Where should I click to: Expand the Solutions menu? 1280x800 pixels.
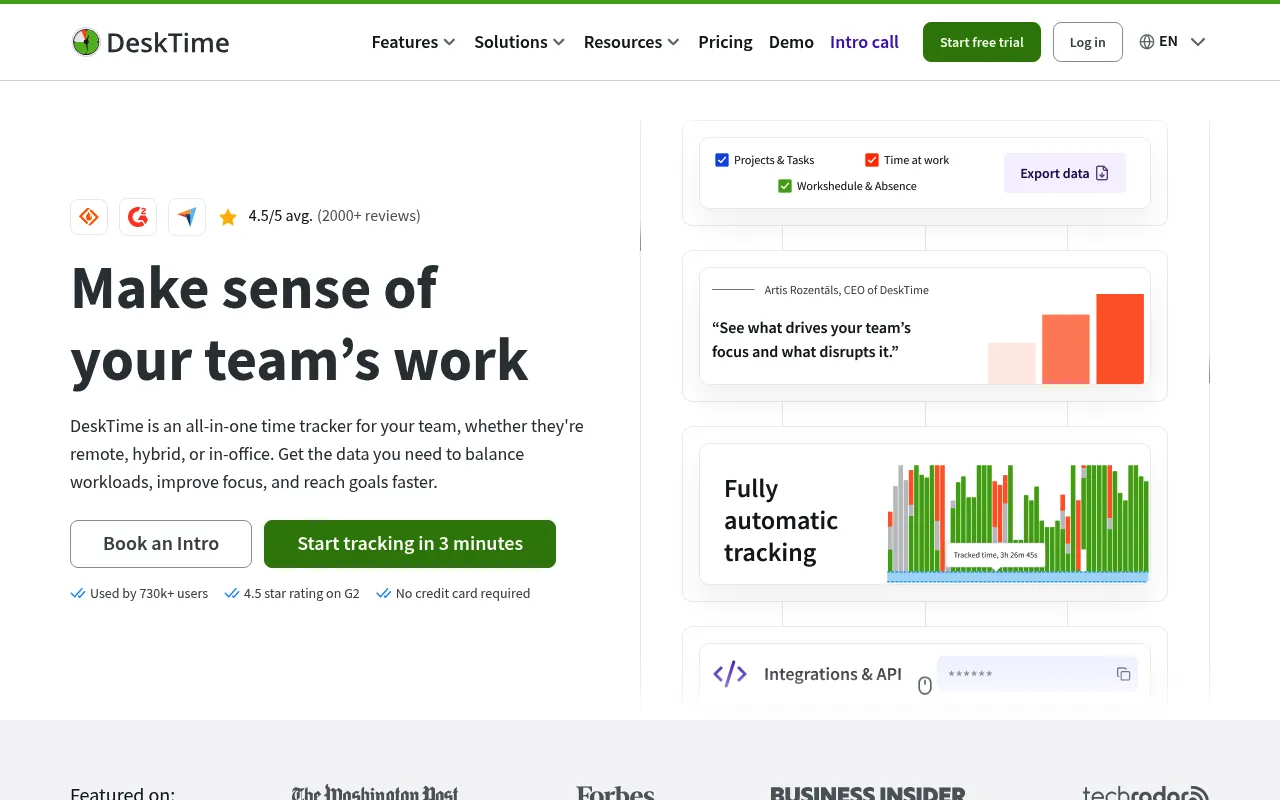(x=520, y=42)
